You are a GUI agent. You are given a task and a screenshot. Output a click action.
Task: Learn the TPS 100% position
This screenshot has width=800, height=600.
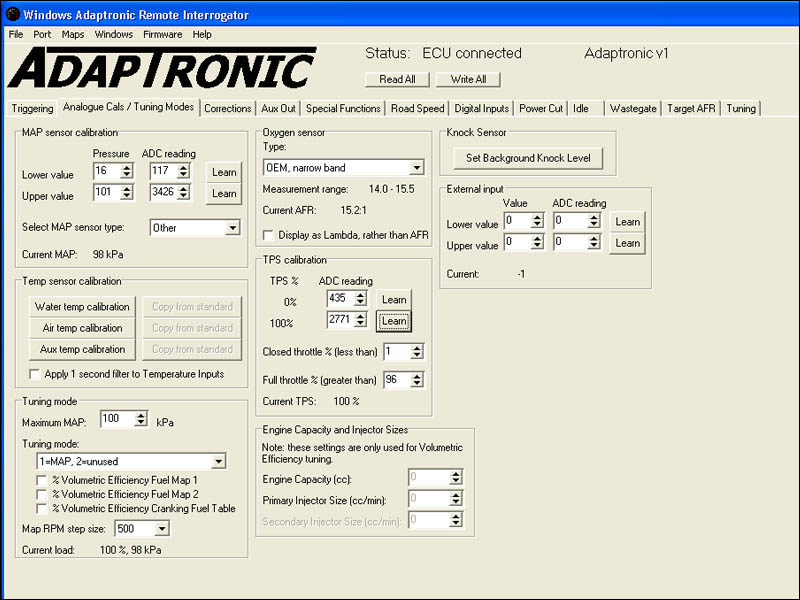[394, 321]
